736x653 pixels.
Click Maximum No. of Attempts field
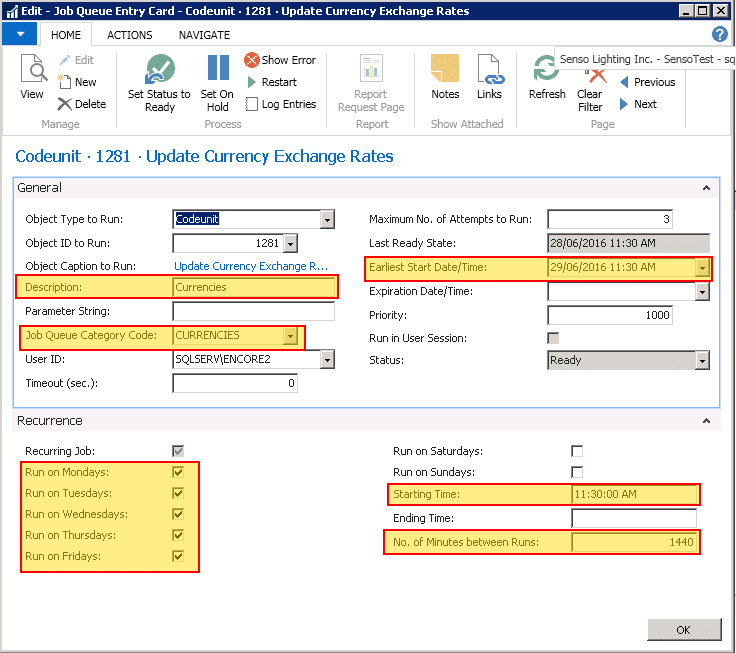tap(610, 219)
